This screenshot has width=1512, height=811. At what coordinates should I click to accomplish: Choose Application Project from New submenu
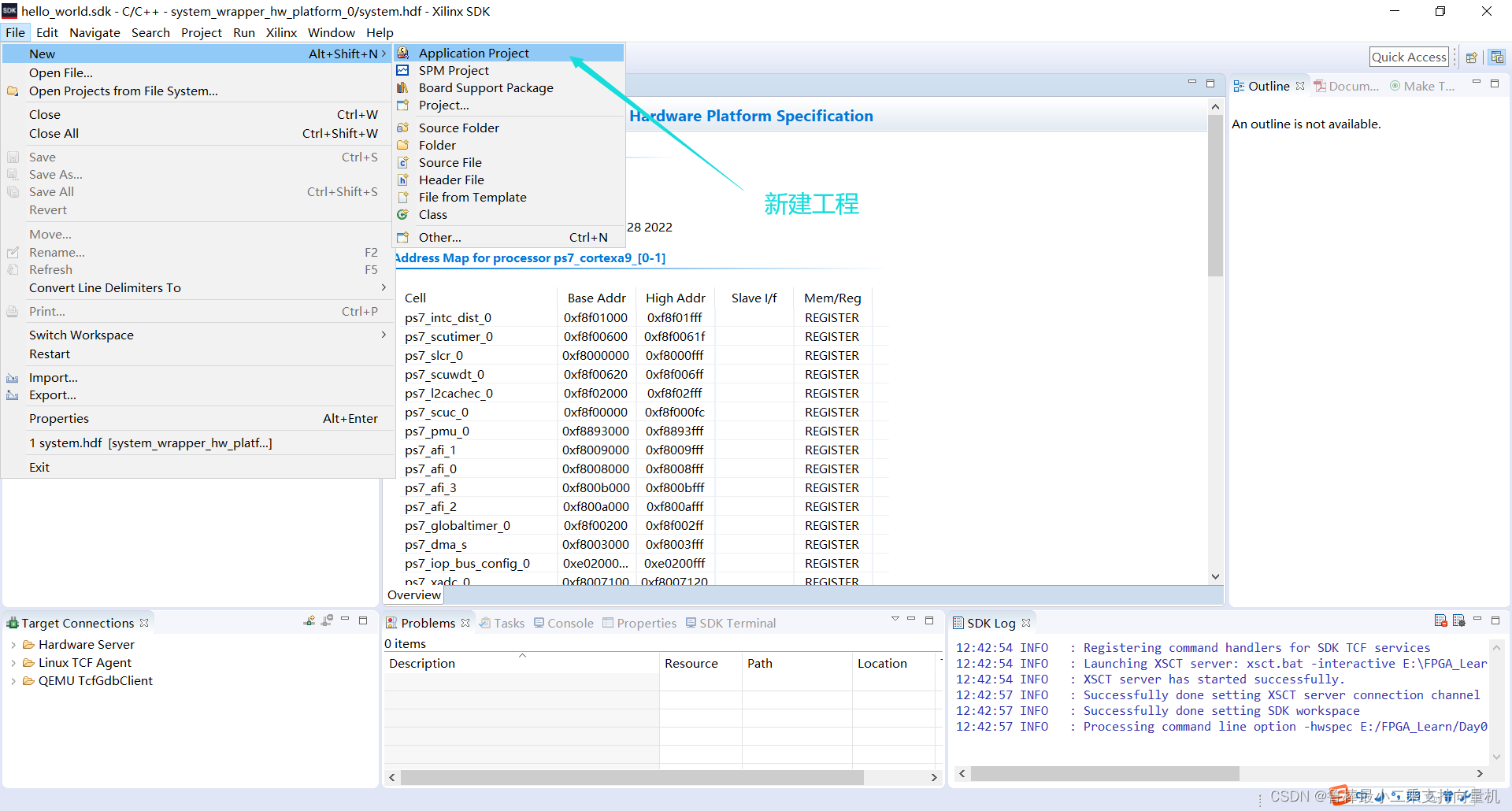coord(508,53)
